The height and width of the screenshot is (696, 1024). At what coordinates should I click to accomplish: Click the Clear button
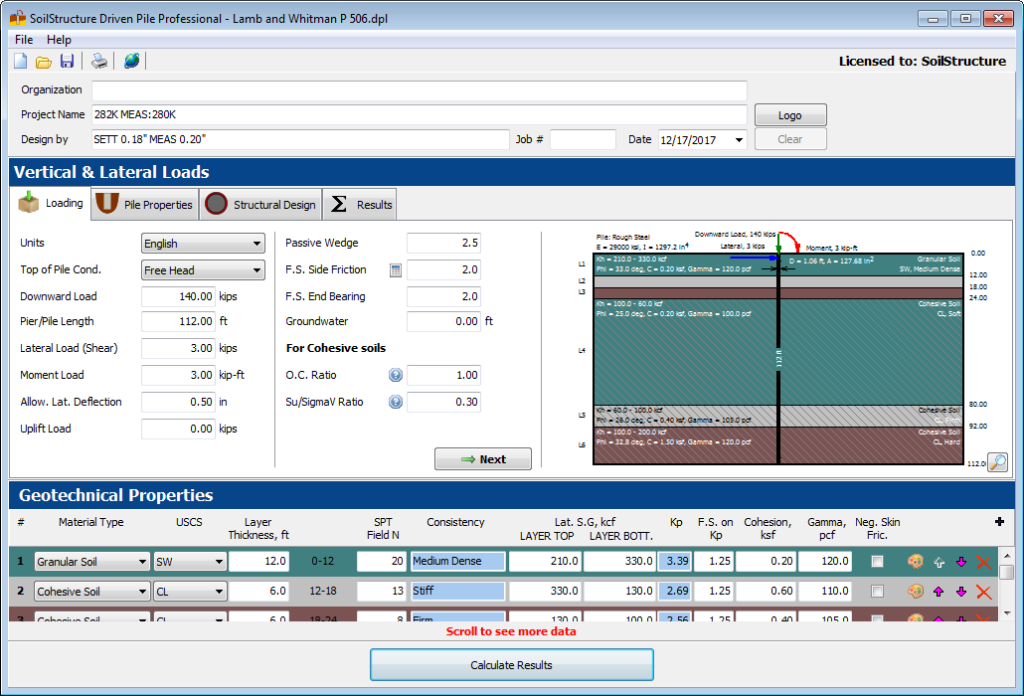coord(790,139)
